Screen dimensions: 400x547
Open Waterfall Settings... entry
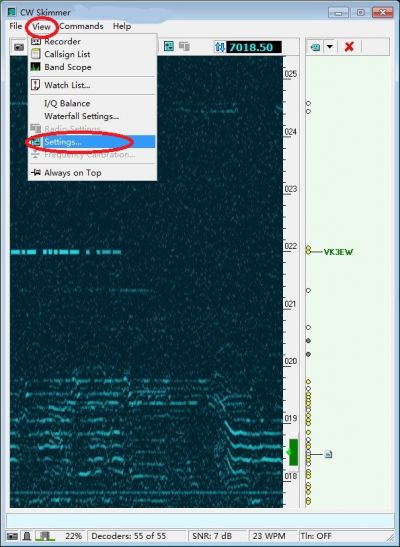(82, 116)
